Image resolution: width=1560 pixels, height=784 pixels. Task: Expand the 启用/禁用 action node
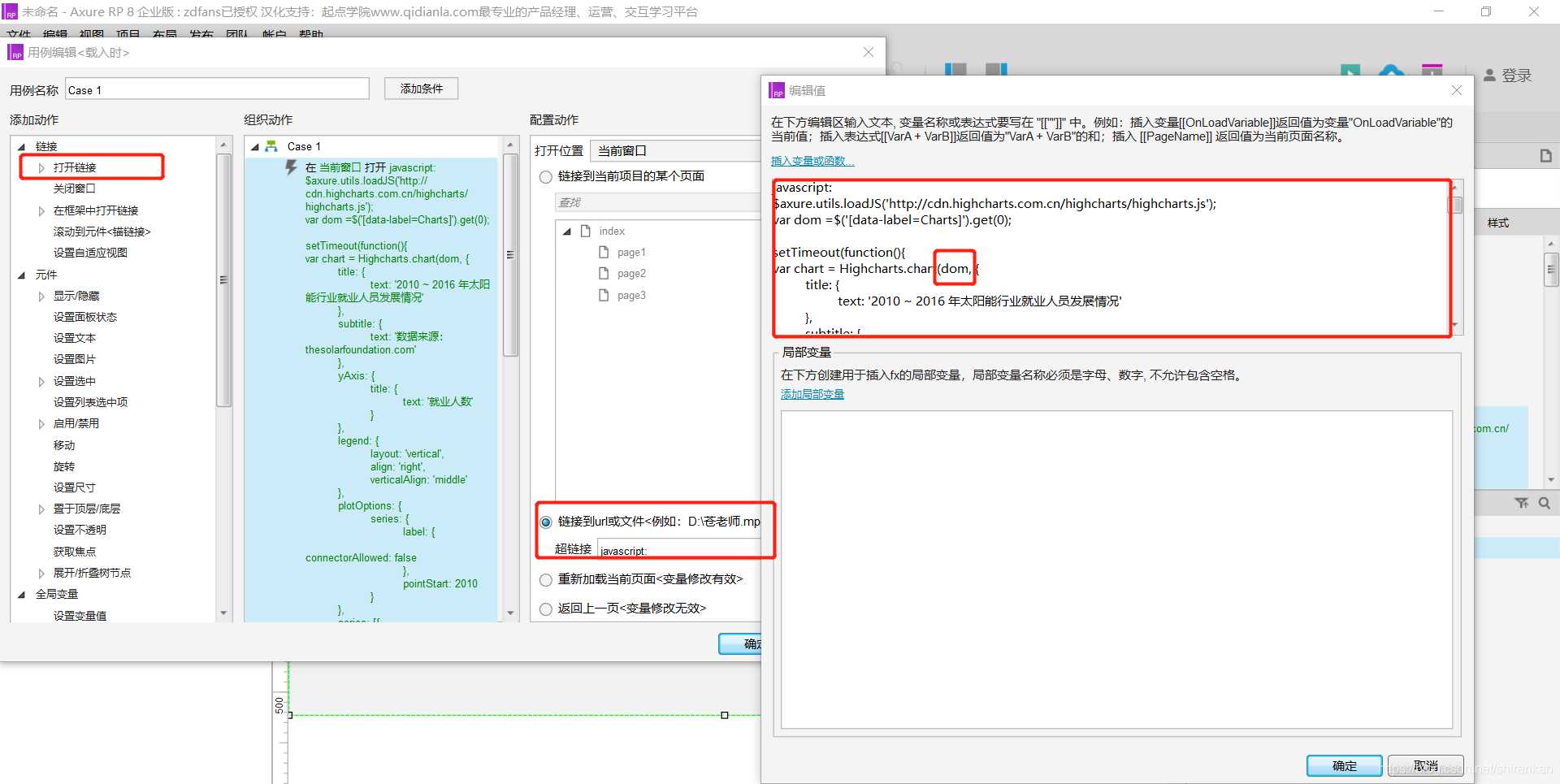41,423
